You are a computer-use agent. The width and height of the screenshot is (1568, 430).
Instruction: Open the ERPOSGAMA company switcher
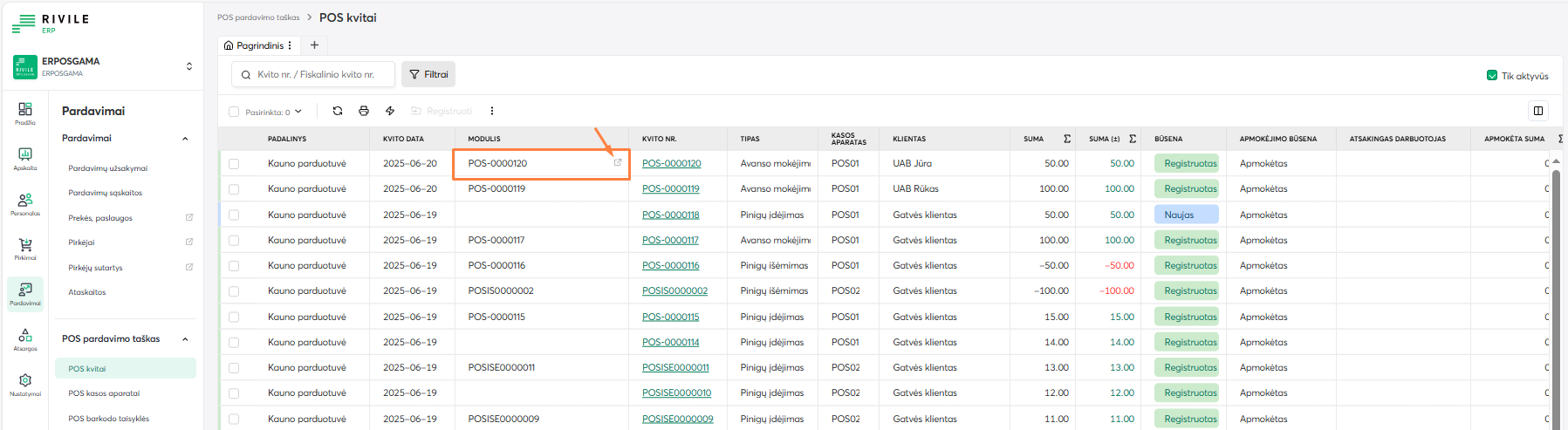(x=189, y=66)
